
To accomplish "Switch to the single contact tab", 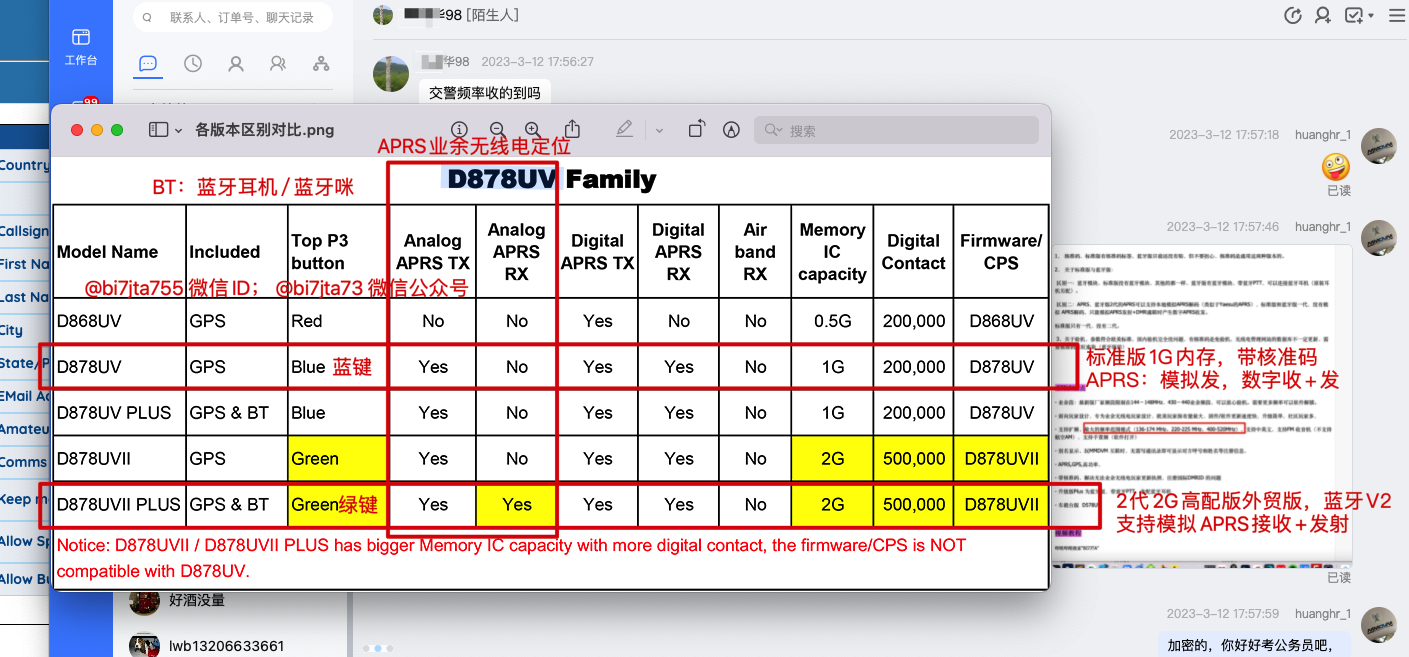I will click(236, 63).
